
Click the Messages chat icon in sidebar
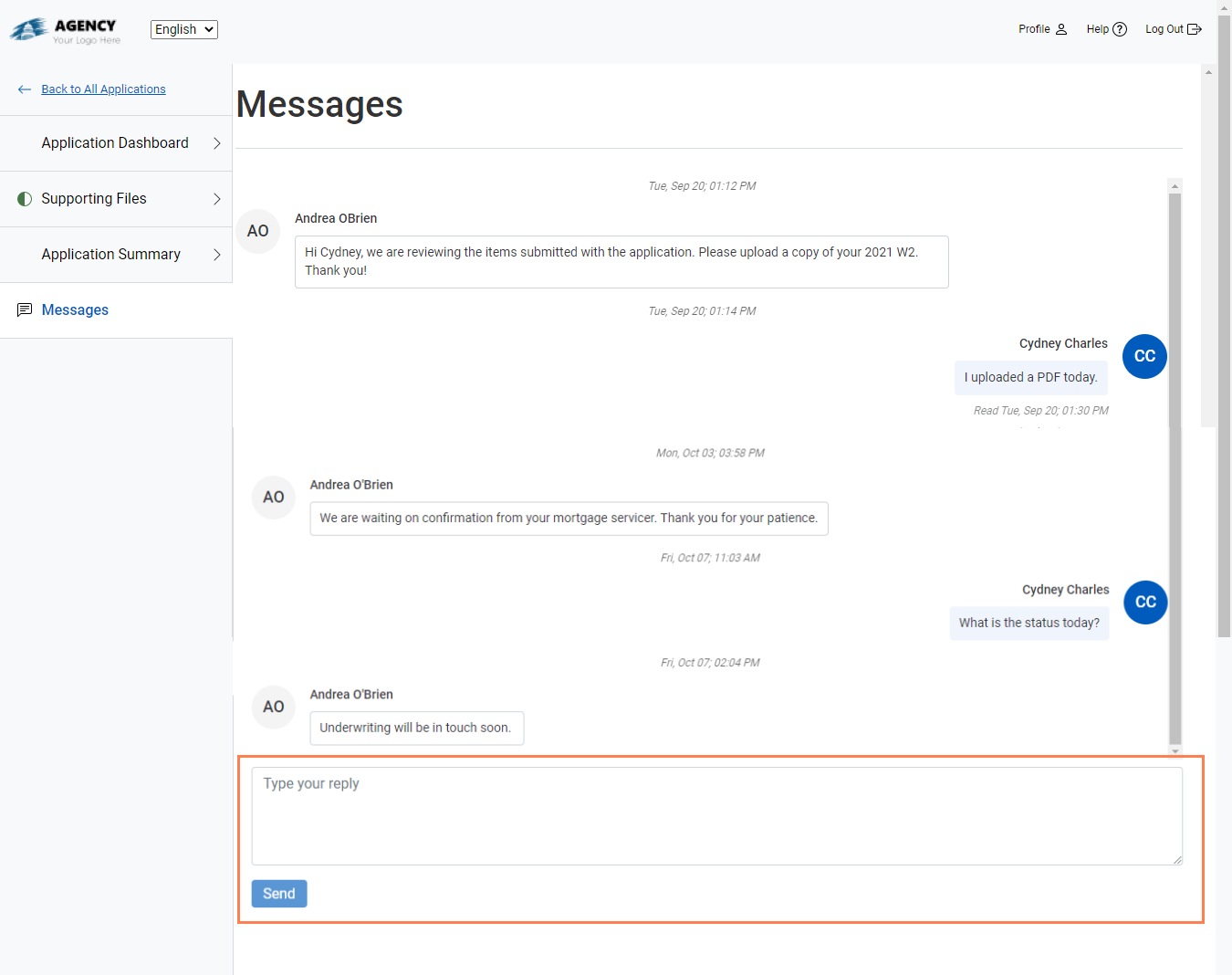pyautogui.click(x=25, y=310)
